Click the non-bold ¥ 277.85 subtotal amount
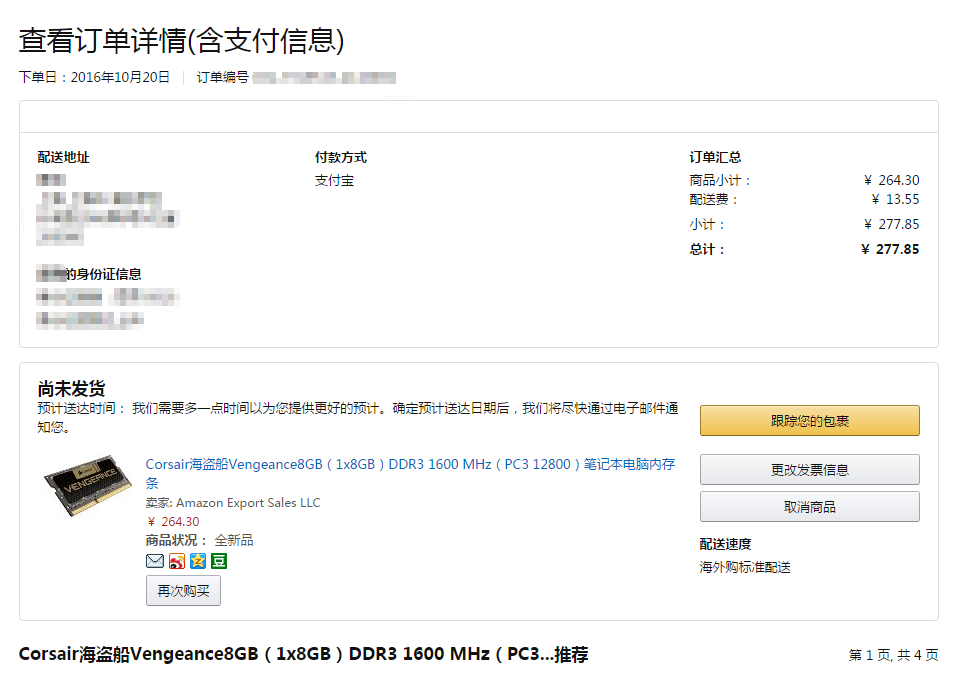This screenshot has width=962, height=683. point(891,225)
